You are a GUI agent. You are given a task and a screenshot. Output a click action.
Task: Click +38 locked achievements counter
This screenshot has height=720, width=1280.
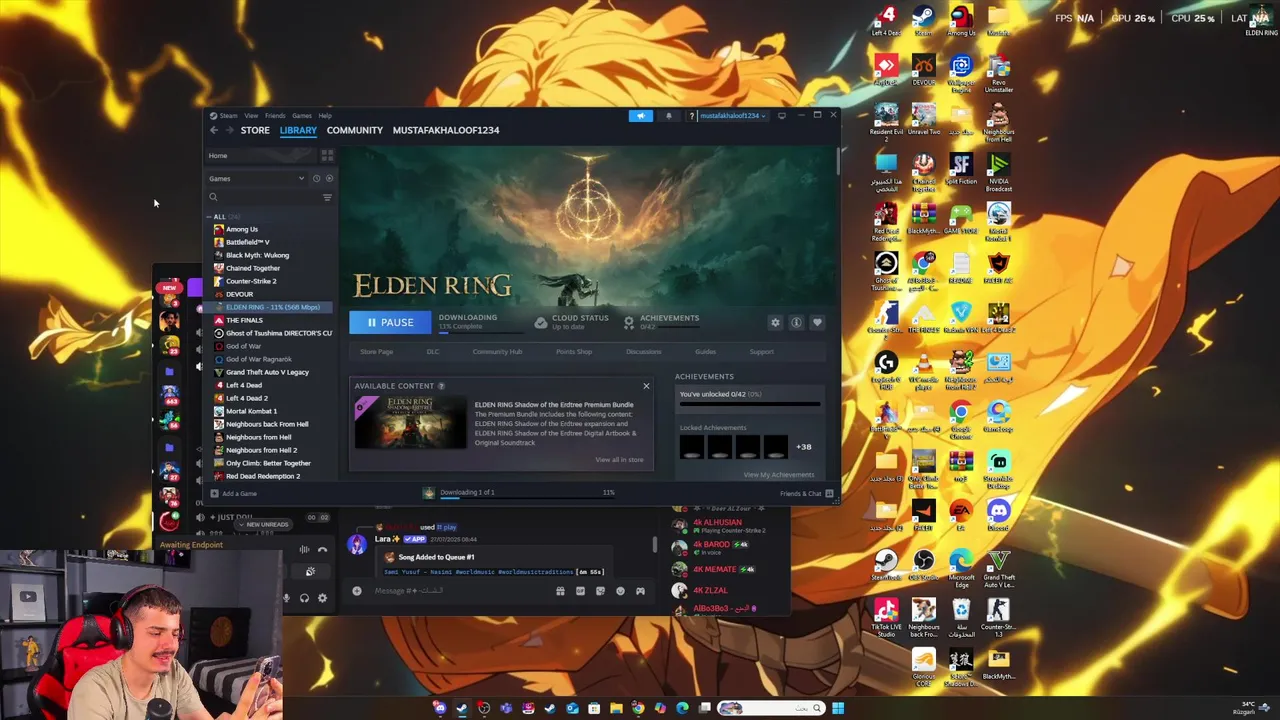pos(803,447)
